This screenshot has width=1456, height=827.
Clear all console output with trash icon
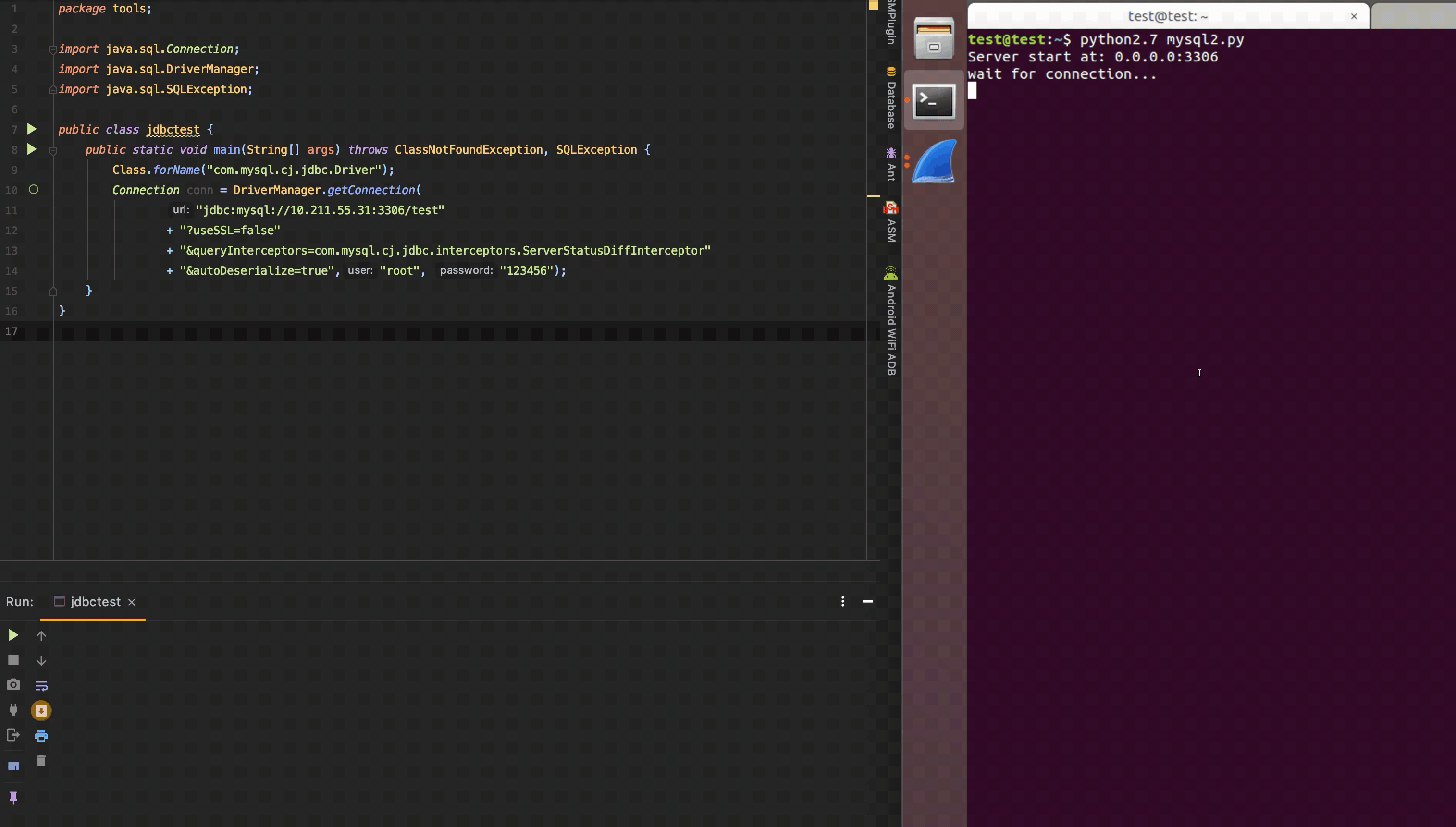click(41, 761)
